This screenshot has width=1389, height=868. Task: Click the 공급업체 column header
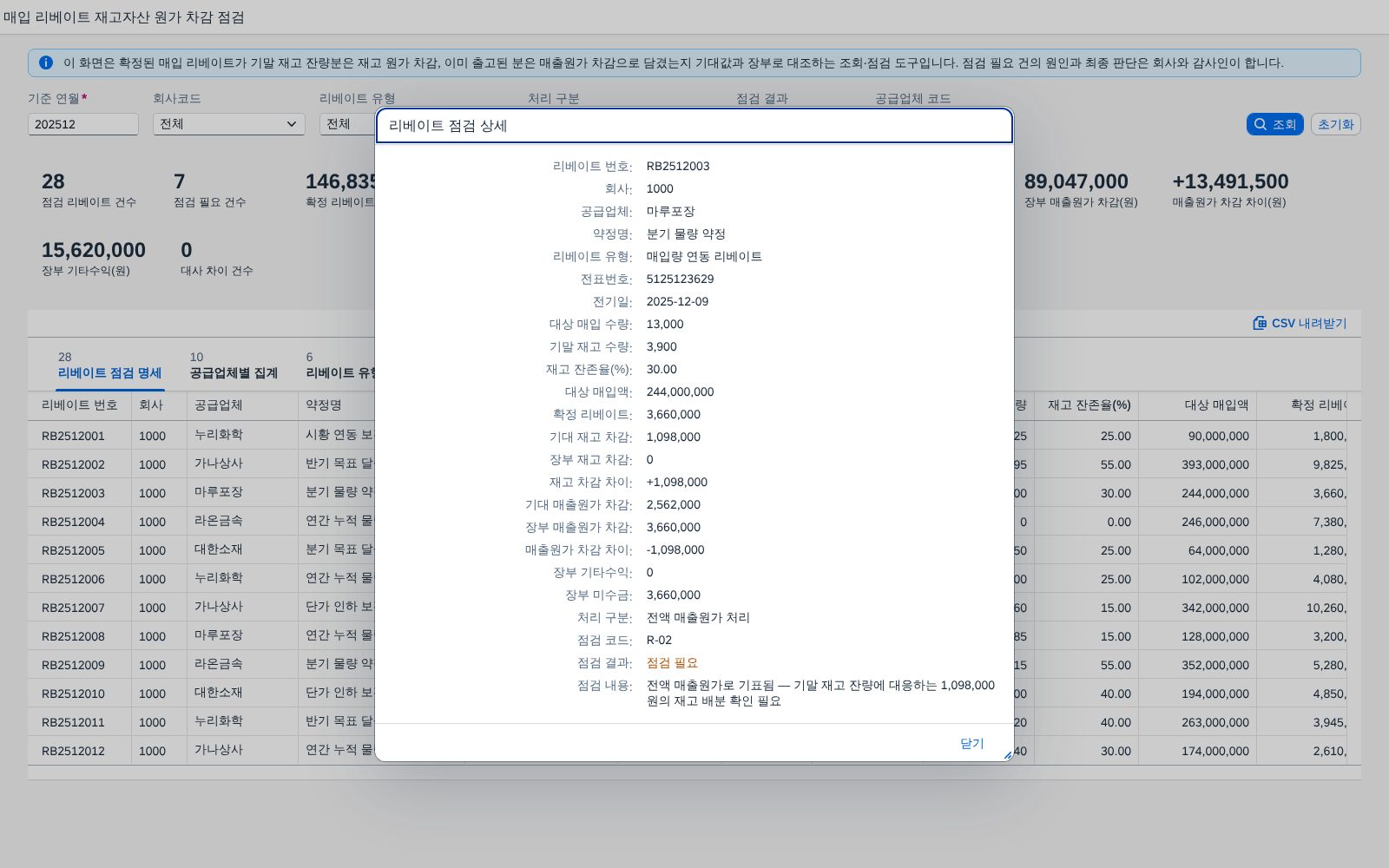pos(242,405)
